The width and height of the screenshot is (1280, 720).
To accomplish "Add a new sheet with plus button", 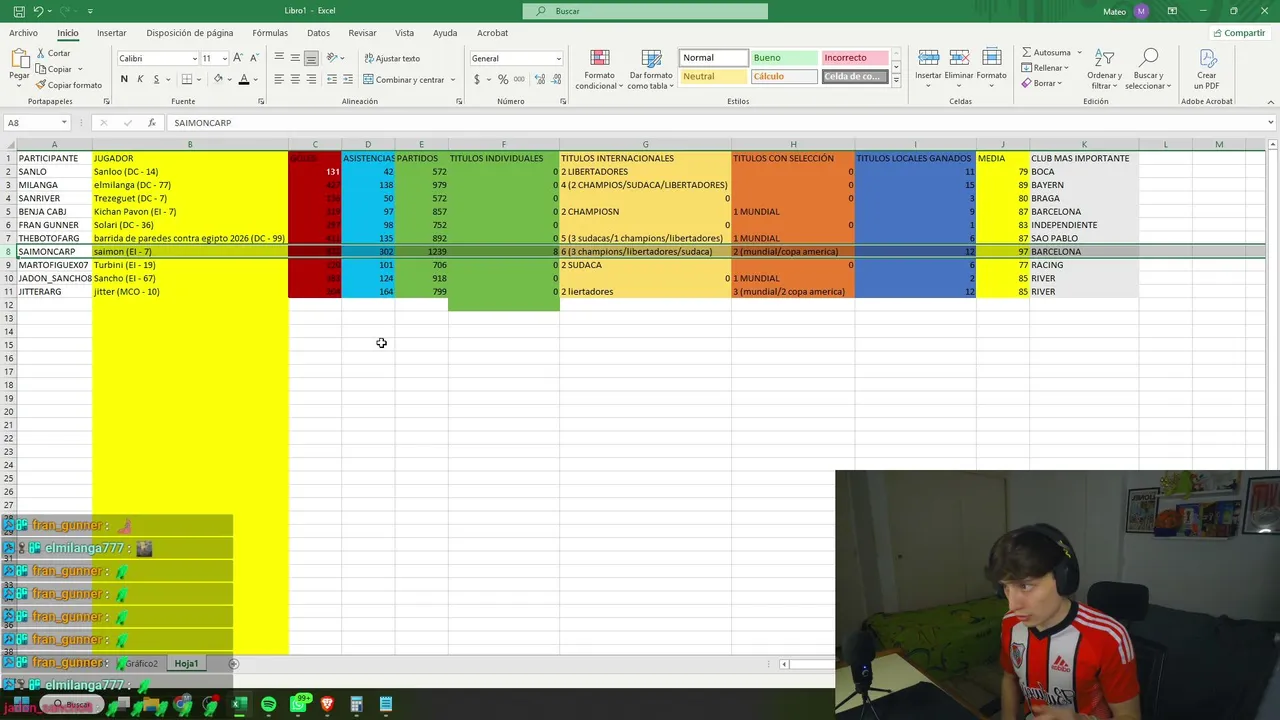I will coord(234,663).
